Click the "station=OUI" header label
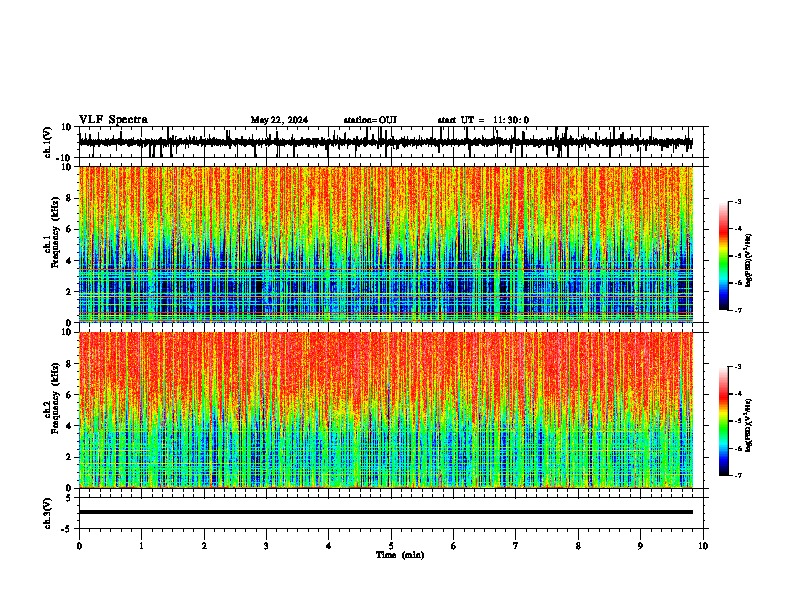The image size is (792, 612). 370,120
